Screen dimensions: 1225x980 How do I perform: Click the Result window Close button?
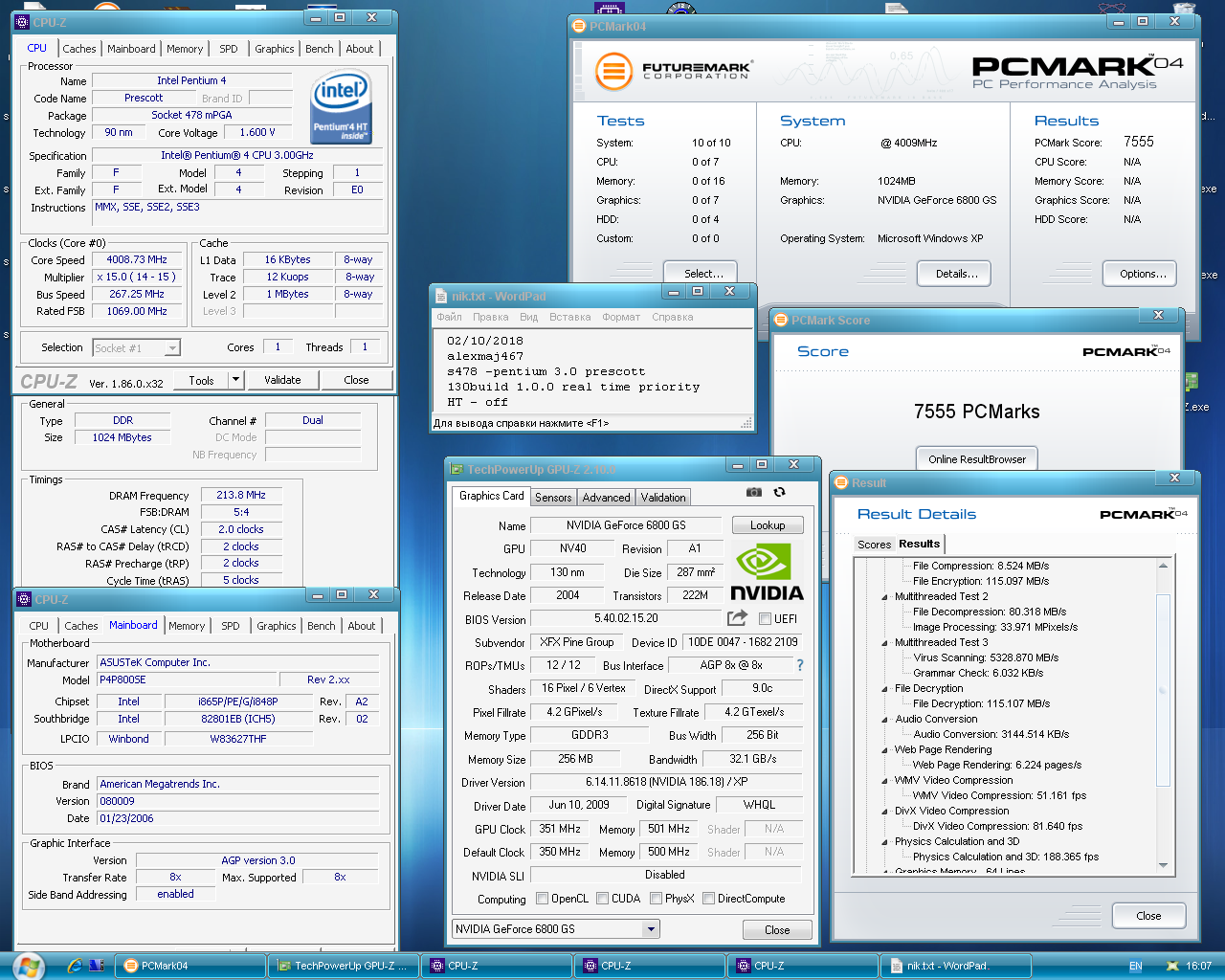click(x=1148, y=916)
